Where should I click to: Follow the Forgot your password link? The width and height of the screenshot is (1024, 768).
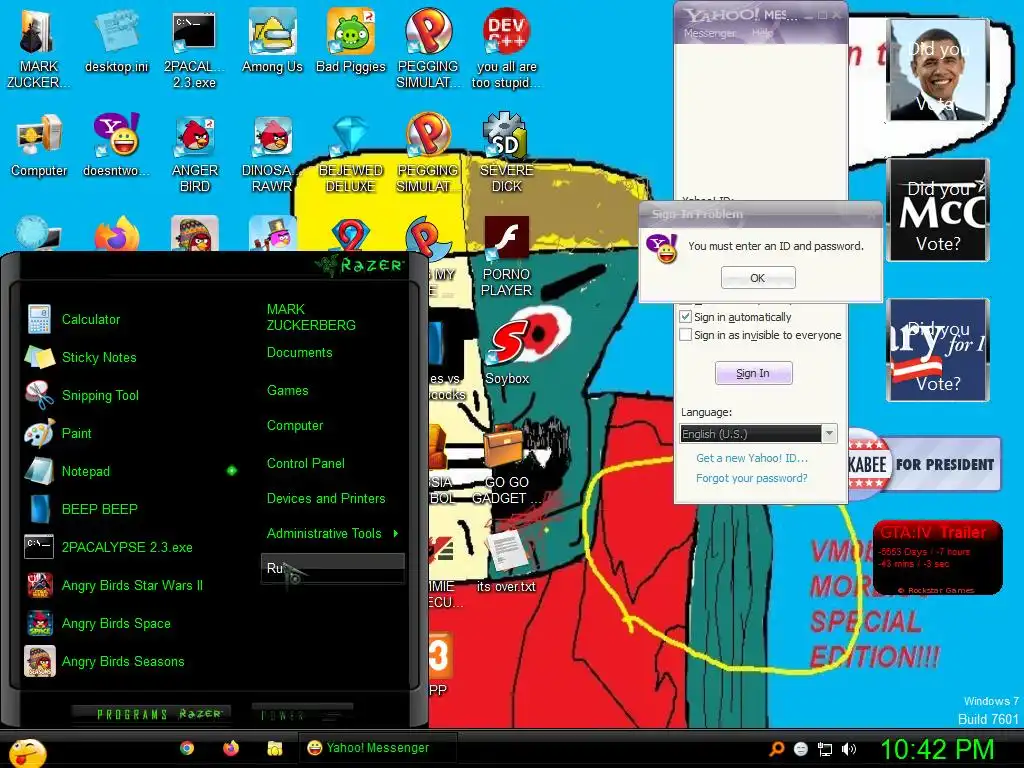pos(752,478)
